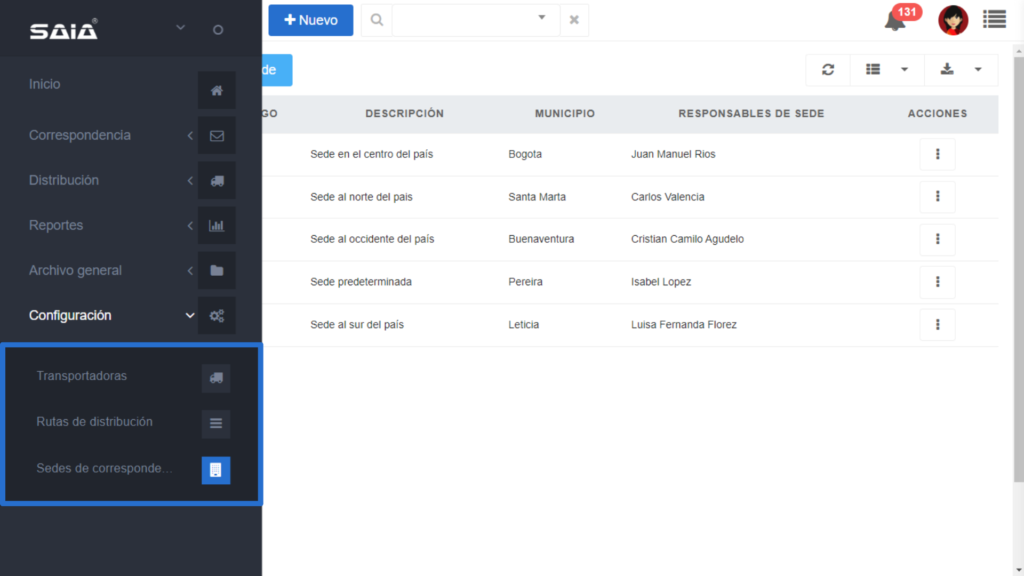Click the Nuevo button

[x=310, y=20]
